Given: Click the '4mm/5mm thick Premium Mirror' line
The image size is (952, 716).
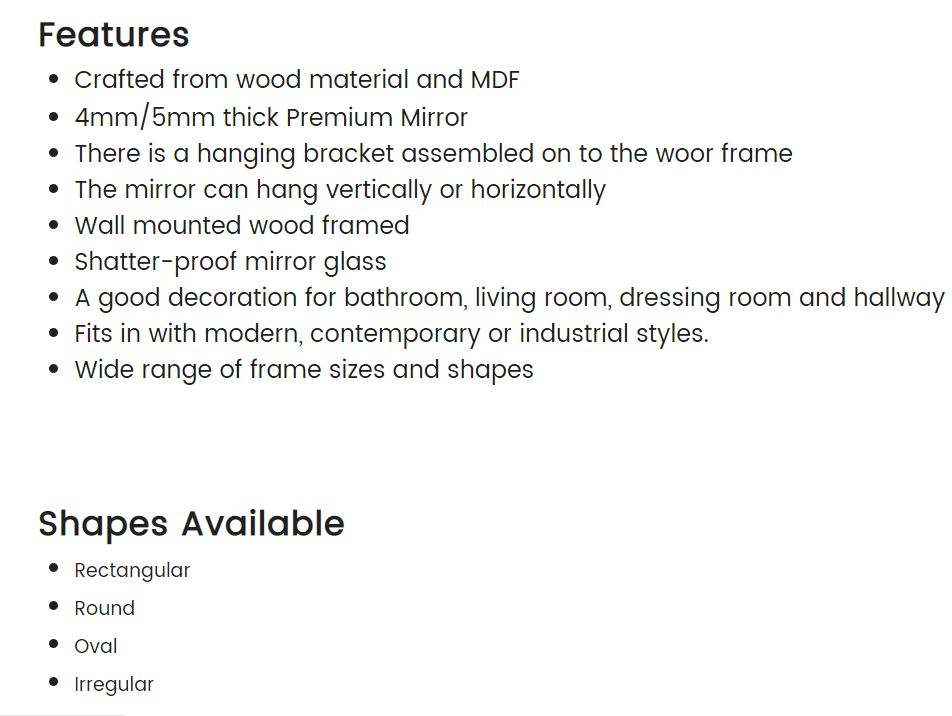Looking at the screenshot, I should [x=271, y=117].
